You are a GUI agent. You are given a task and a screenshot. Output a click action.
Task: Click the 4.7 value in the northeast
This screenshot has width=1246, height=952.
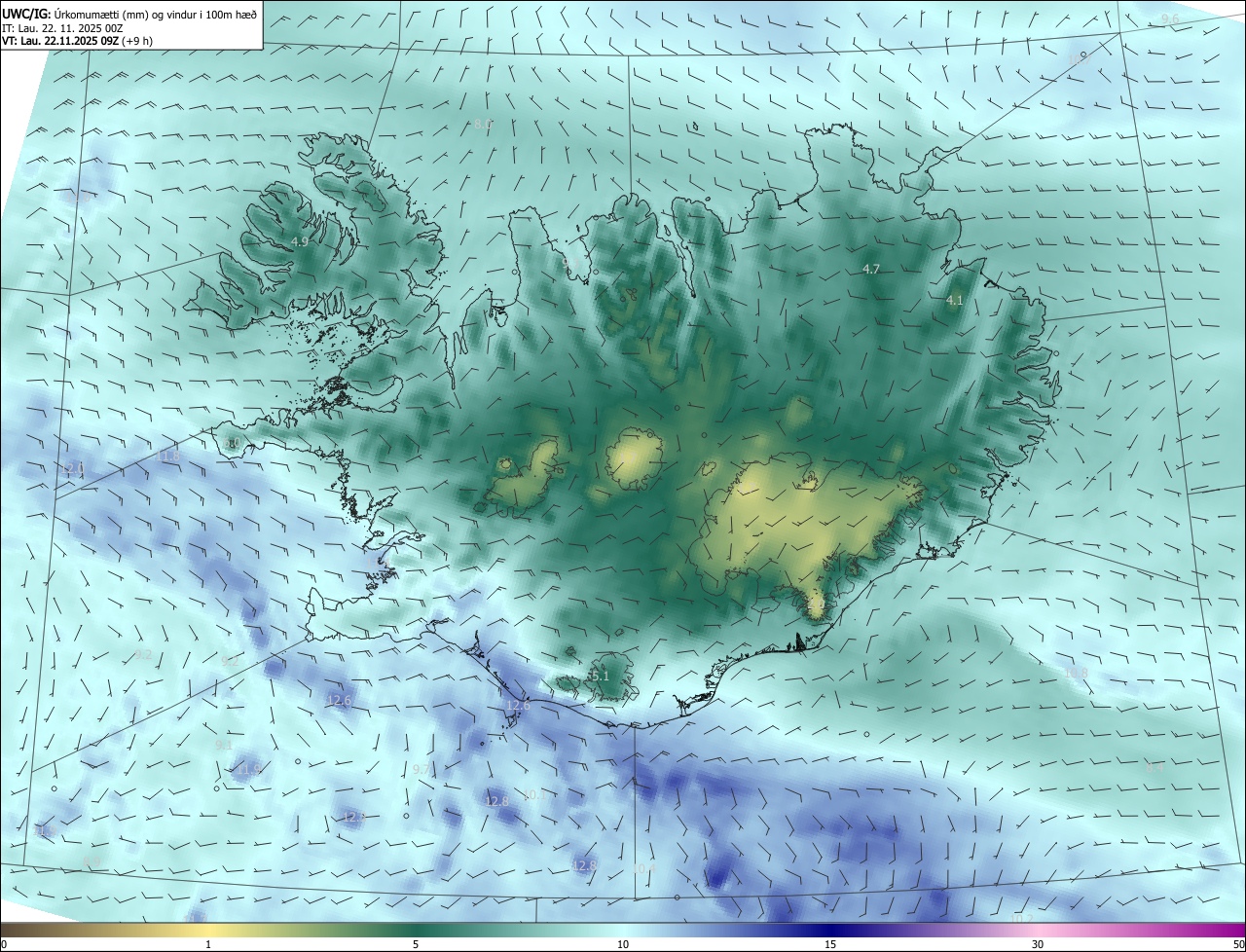[x=871, y=269]
